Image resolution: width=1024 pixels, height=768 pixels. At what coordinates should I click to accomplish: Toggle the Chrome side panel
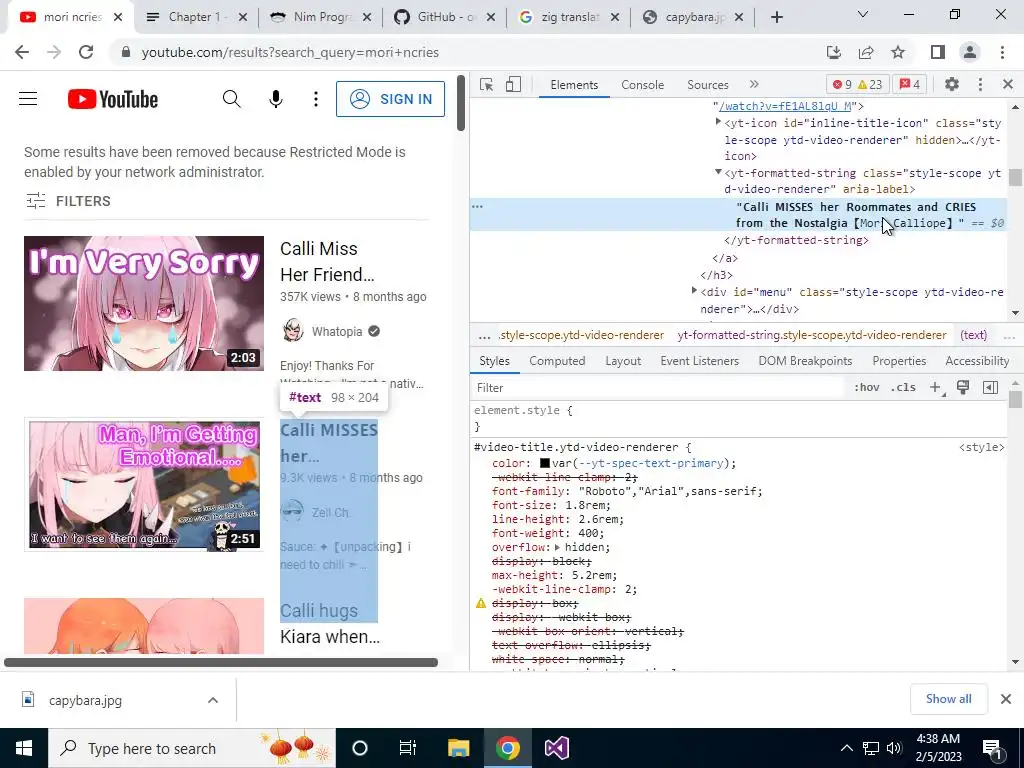tap(938, 52)
